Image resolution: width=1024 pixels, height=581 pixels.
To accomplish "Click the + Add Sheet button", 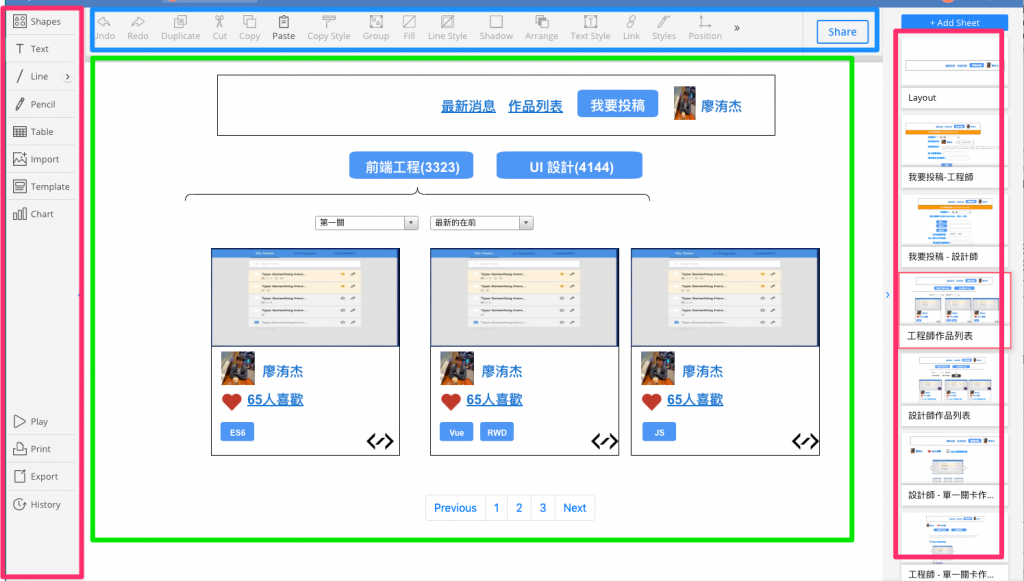I will click(x=954, y=22).
